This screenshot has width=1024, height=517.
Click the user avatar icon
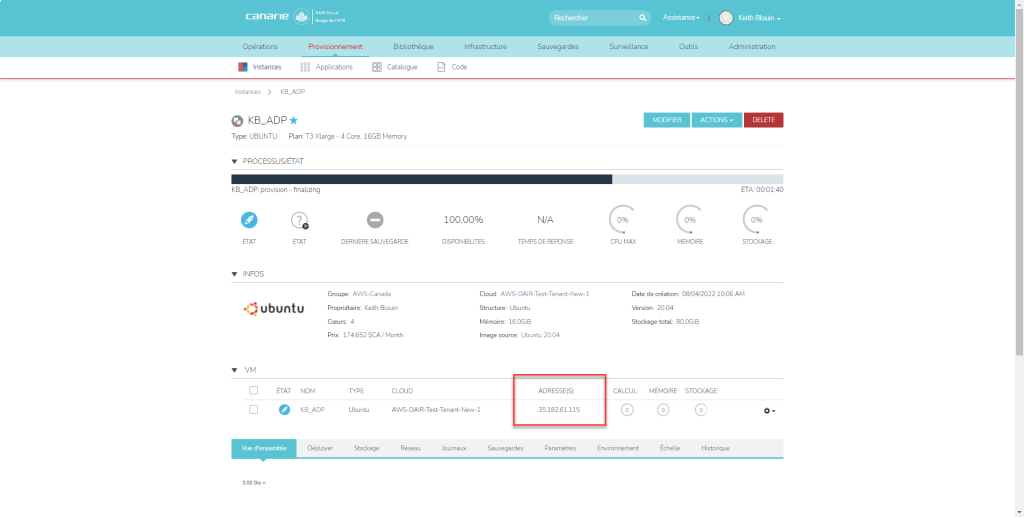pyautogui.click(x=726, y=18)
